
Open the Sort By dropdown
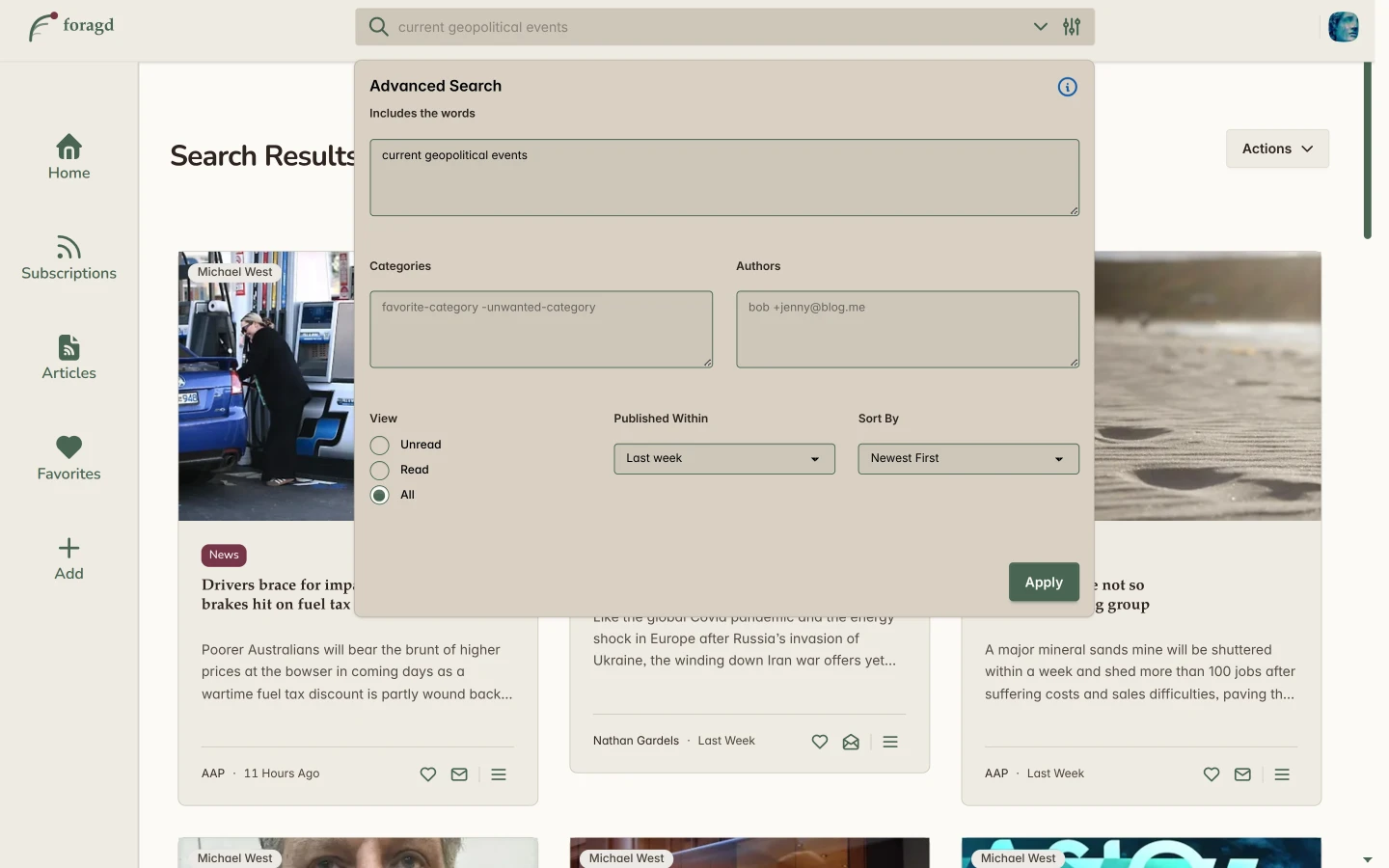pos(968,459)
